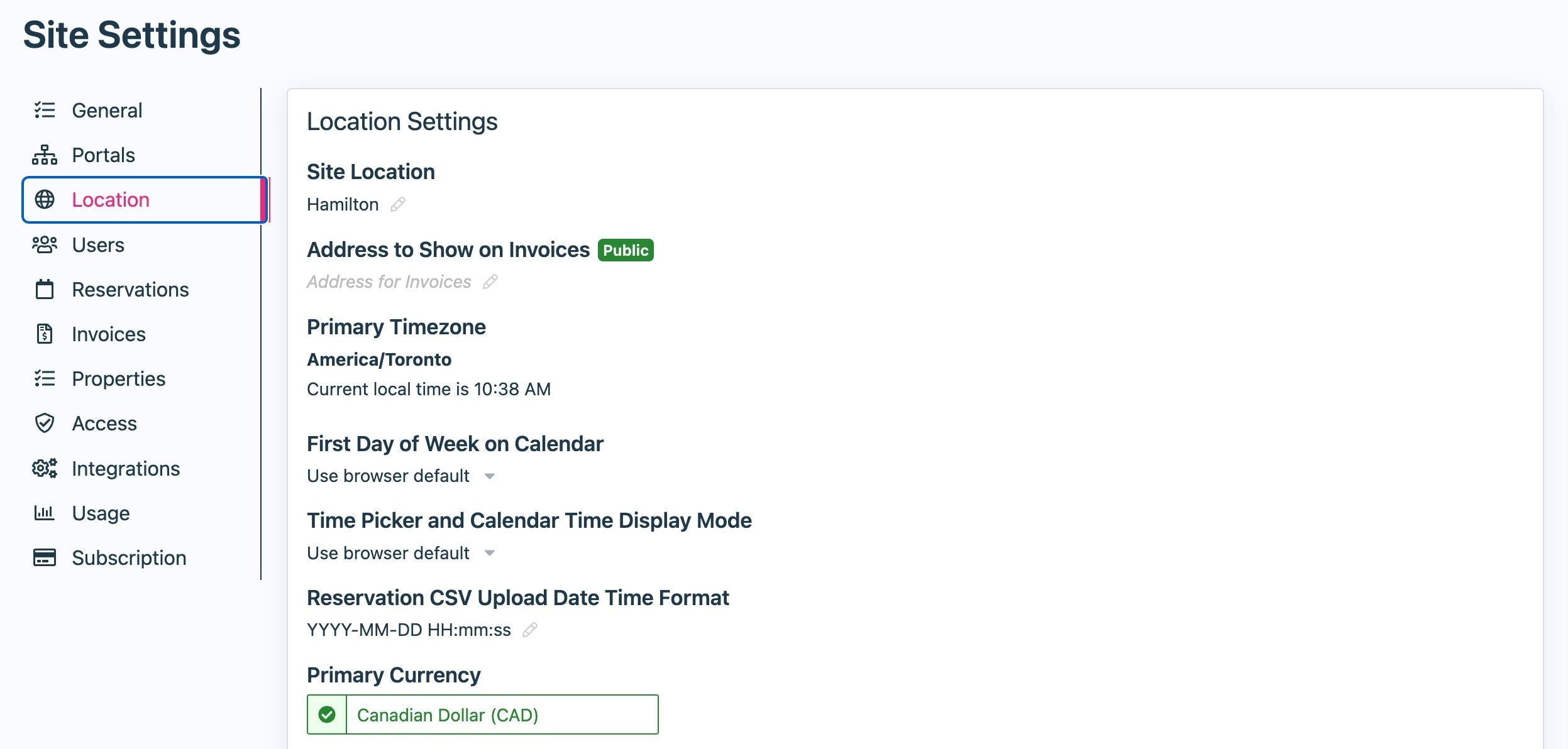Click the America/Toronto timezone text

[x=378, y=359]
